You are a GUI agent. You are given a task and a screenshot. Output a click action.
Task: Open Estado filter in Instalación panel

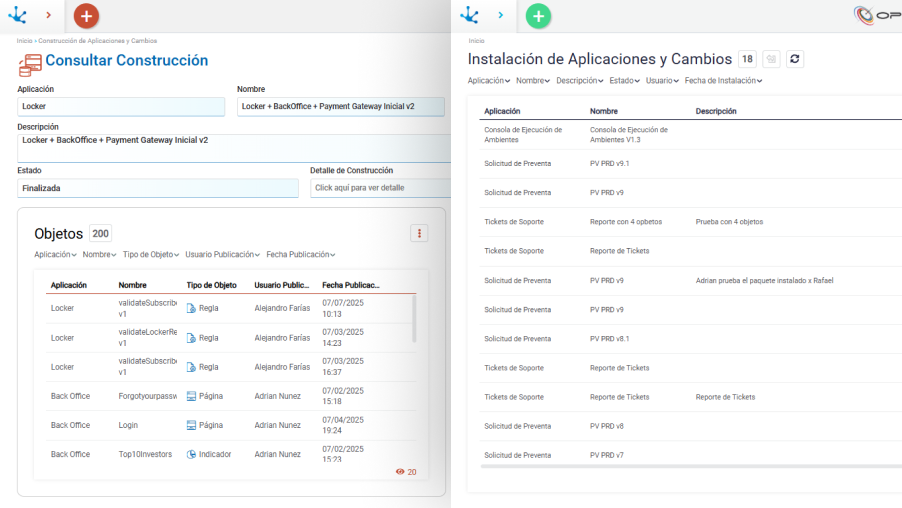coord(624,81)
